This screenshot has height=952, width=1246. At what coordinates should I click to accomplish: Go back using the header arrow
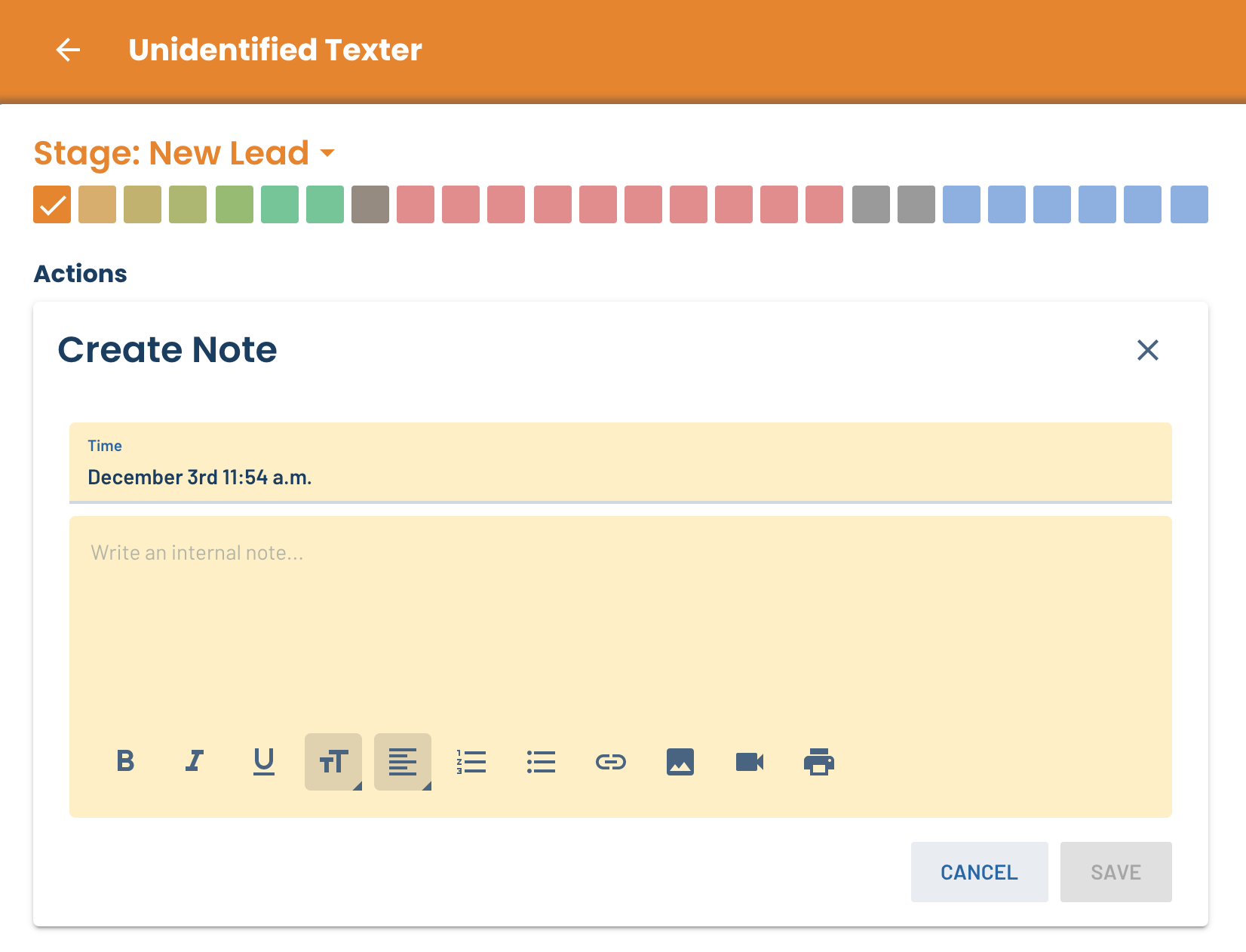(68, 50)
